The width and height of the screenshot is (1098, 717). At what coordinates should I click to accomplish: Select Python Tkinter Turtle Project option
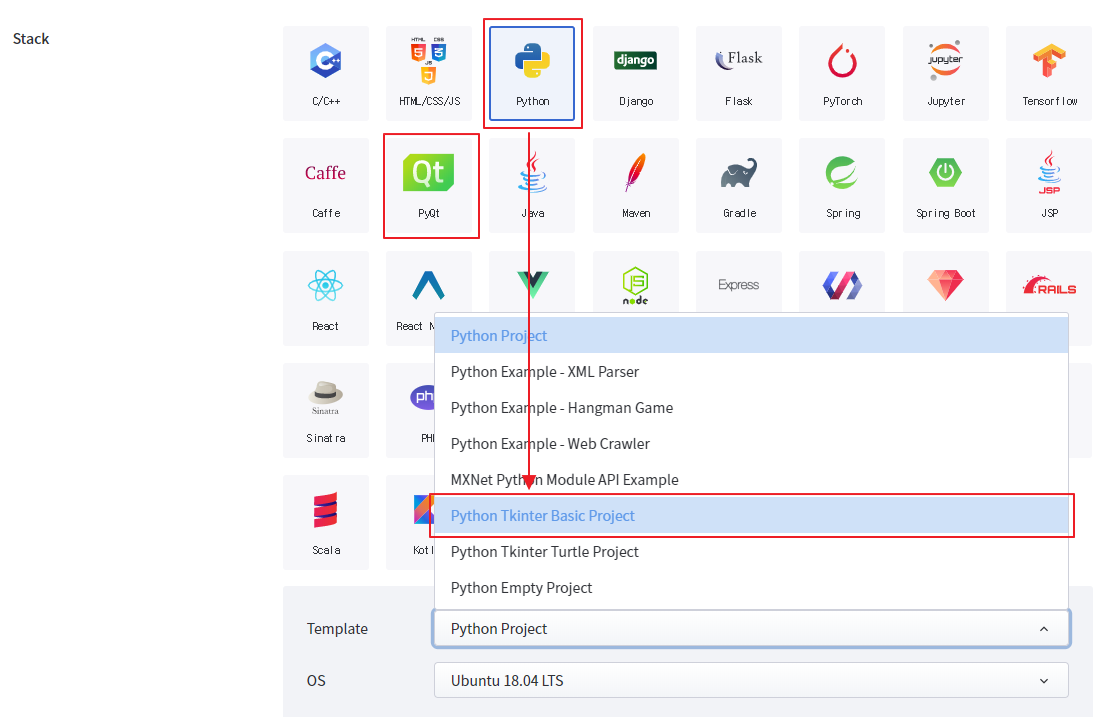coord(751,552)
